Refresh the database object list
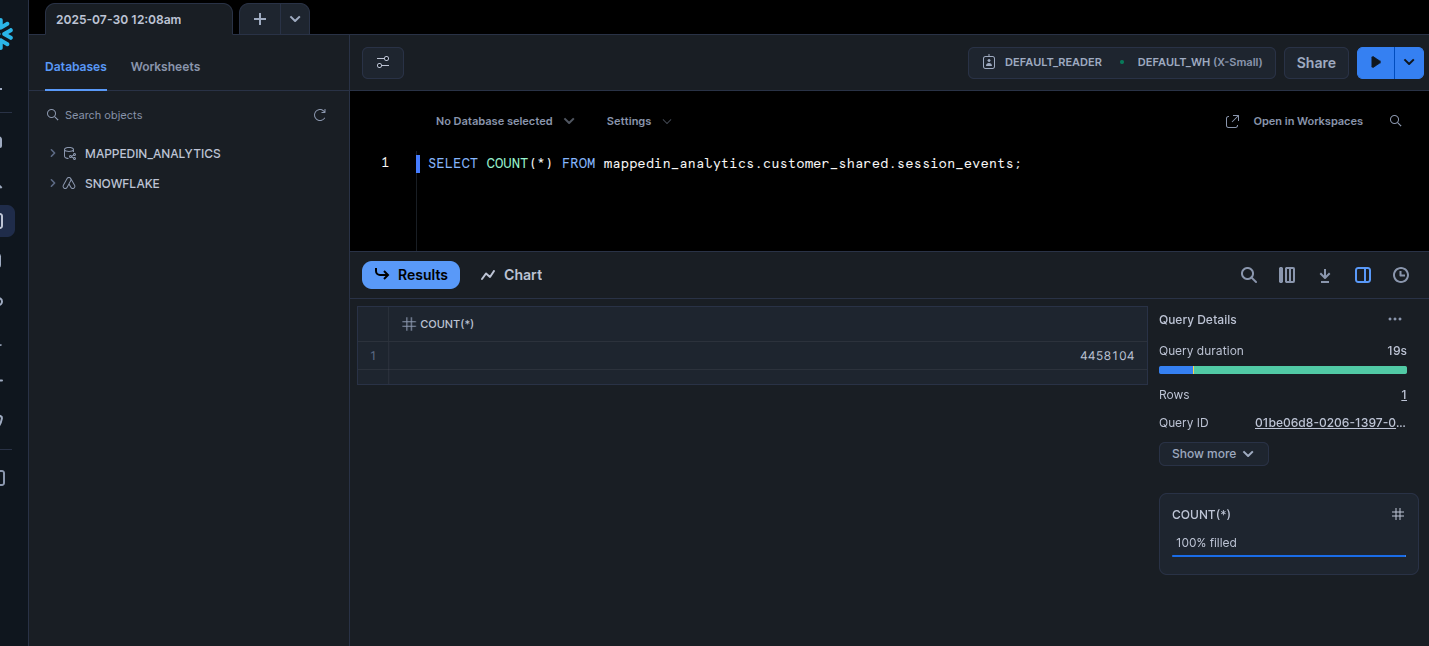The image size is (1429, 646). (320, 115)
